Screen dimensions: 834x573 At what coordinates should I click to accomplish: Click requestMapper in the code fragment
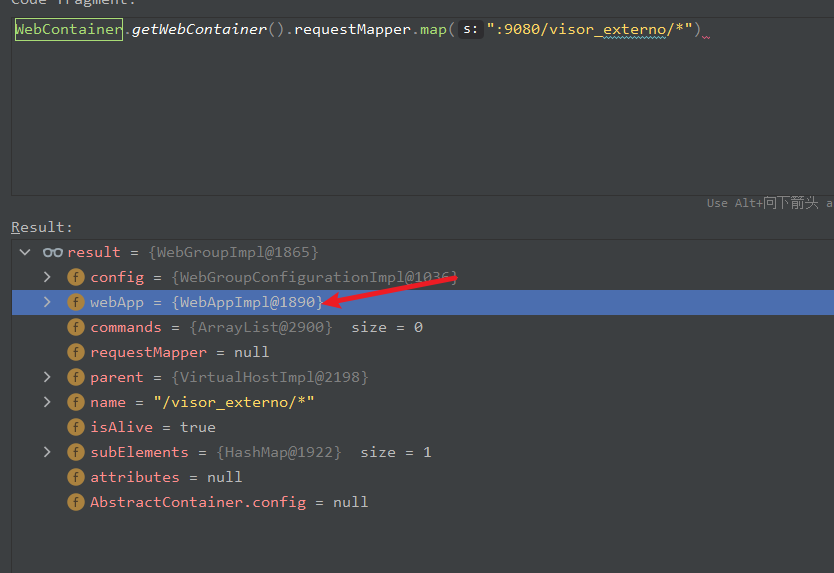(x=352, y=29)
